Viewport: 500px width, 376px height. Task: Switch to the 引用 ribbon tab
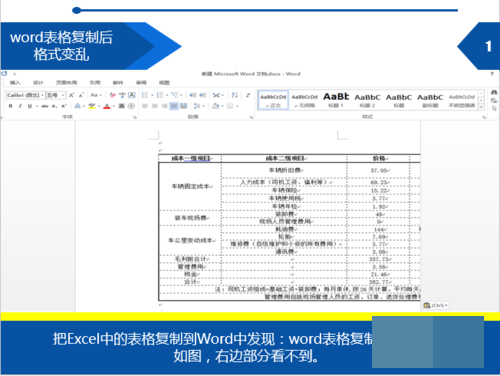pos(95,83)
